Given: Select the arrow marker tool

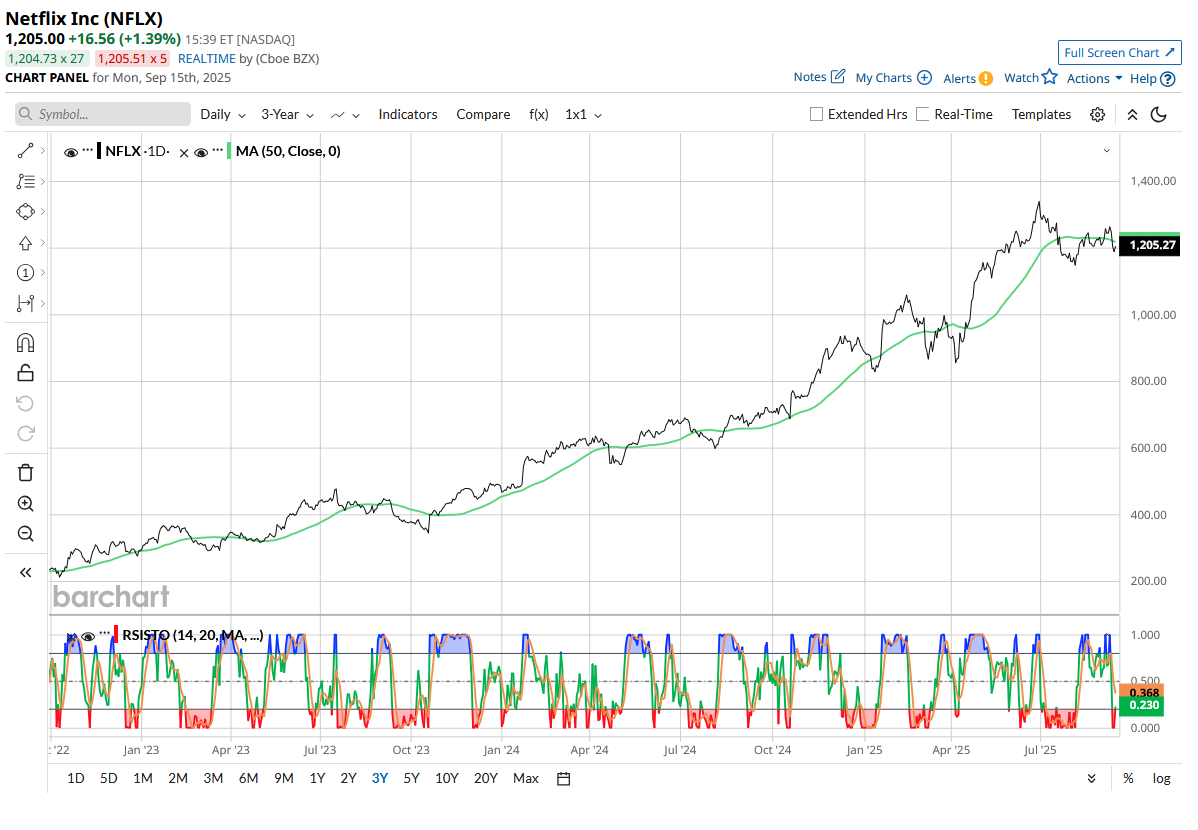Looking at the screenshot, I should tap(25, 243).
